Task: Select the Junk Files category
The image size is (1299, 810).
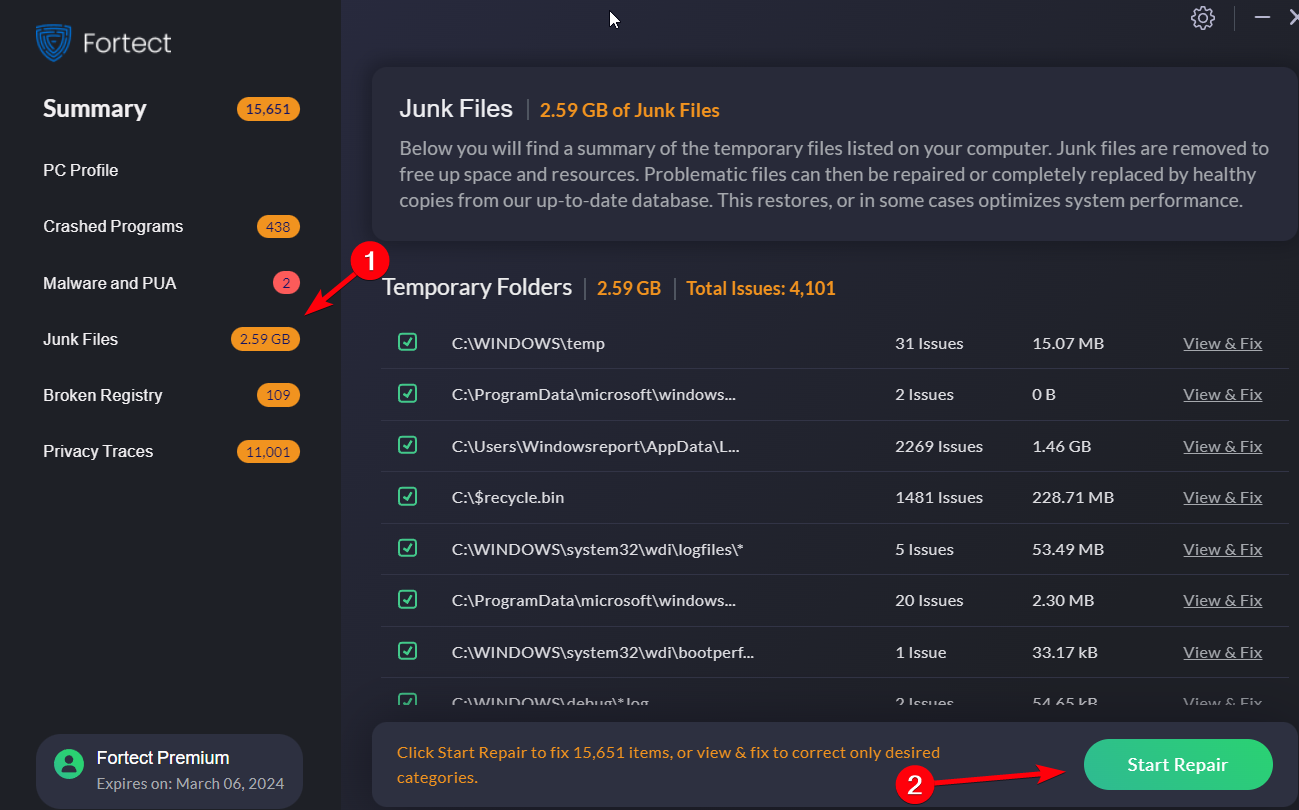Action: coord(81,339)
